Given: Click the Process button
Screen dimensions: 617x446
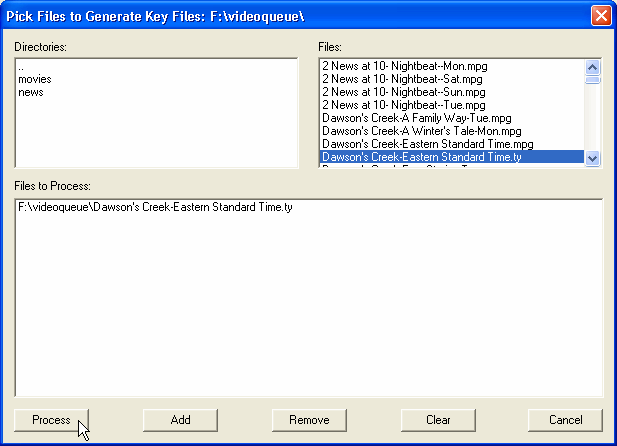Looking at the screenshot, I should (52, 420).
